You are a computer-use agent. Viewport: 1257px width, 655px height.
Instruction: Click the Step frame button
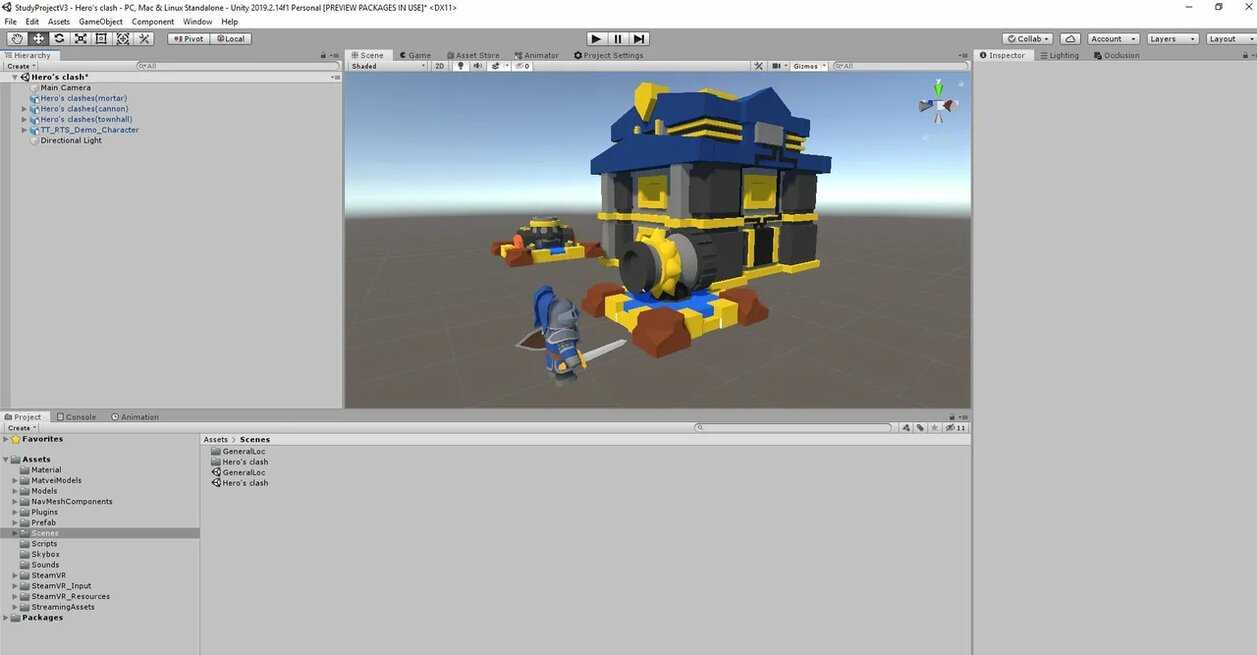coord(639,39)
